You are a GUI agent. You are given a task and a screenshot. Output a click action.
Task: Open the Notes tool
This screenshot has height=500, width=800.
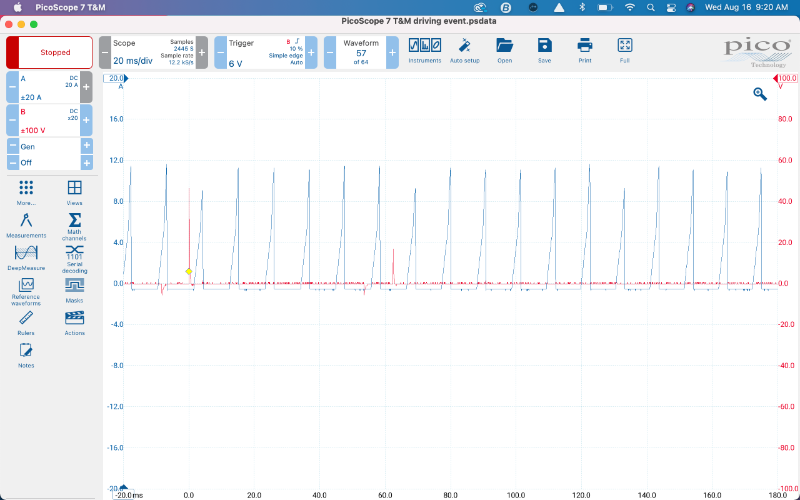pos(26,354)
